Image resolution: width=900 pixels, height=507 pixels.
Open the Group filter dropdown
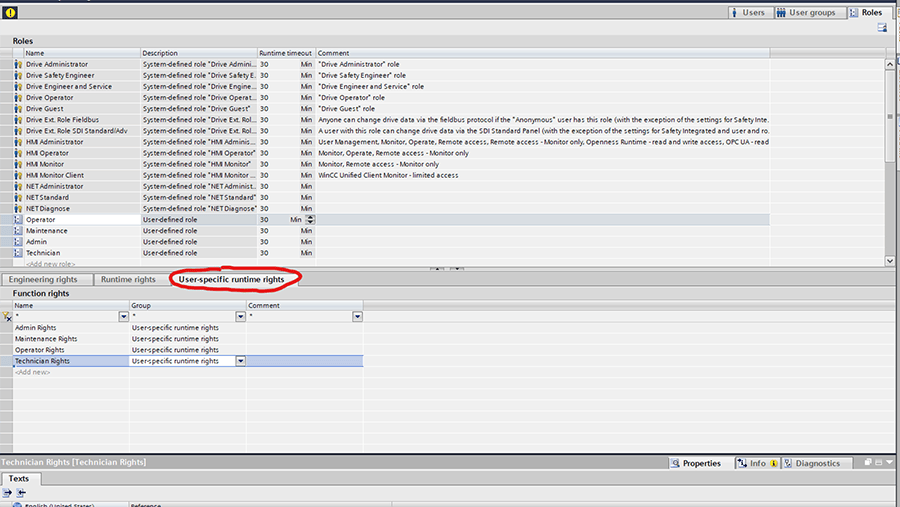click(x=240, y=316)
